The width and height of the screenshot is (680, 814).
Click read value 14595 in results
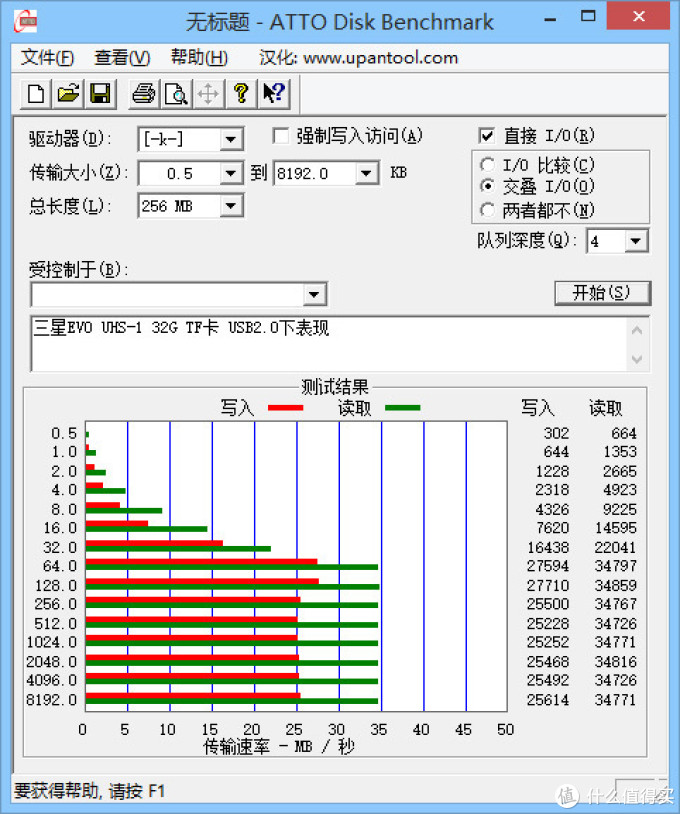tap(616, 528)
